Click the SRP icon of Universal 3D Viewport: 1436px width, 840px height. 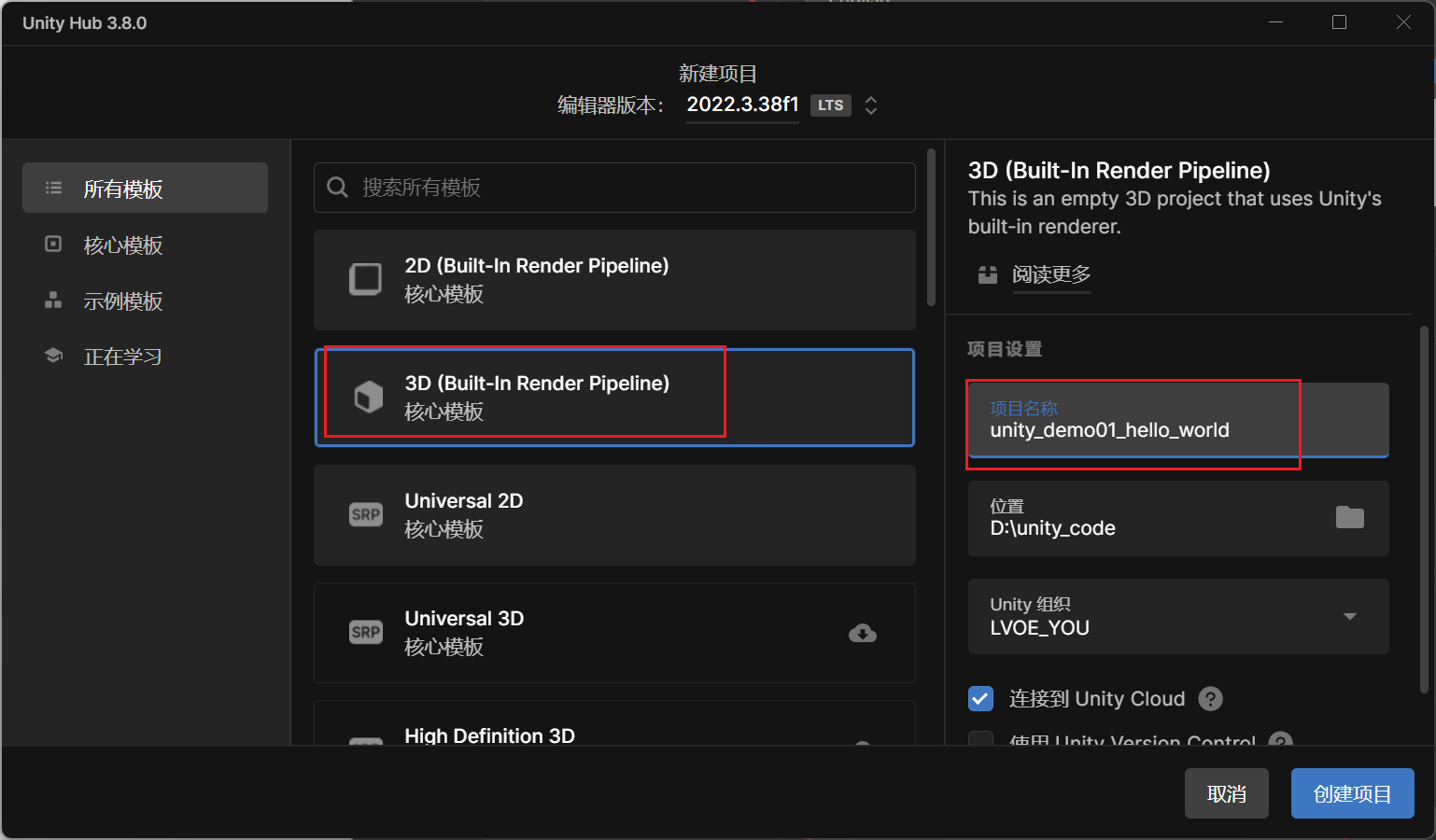click(366, 632)
